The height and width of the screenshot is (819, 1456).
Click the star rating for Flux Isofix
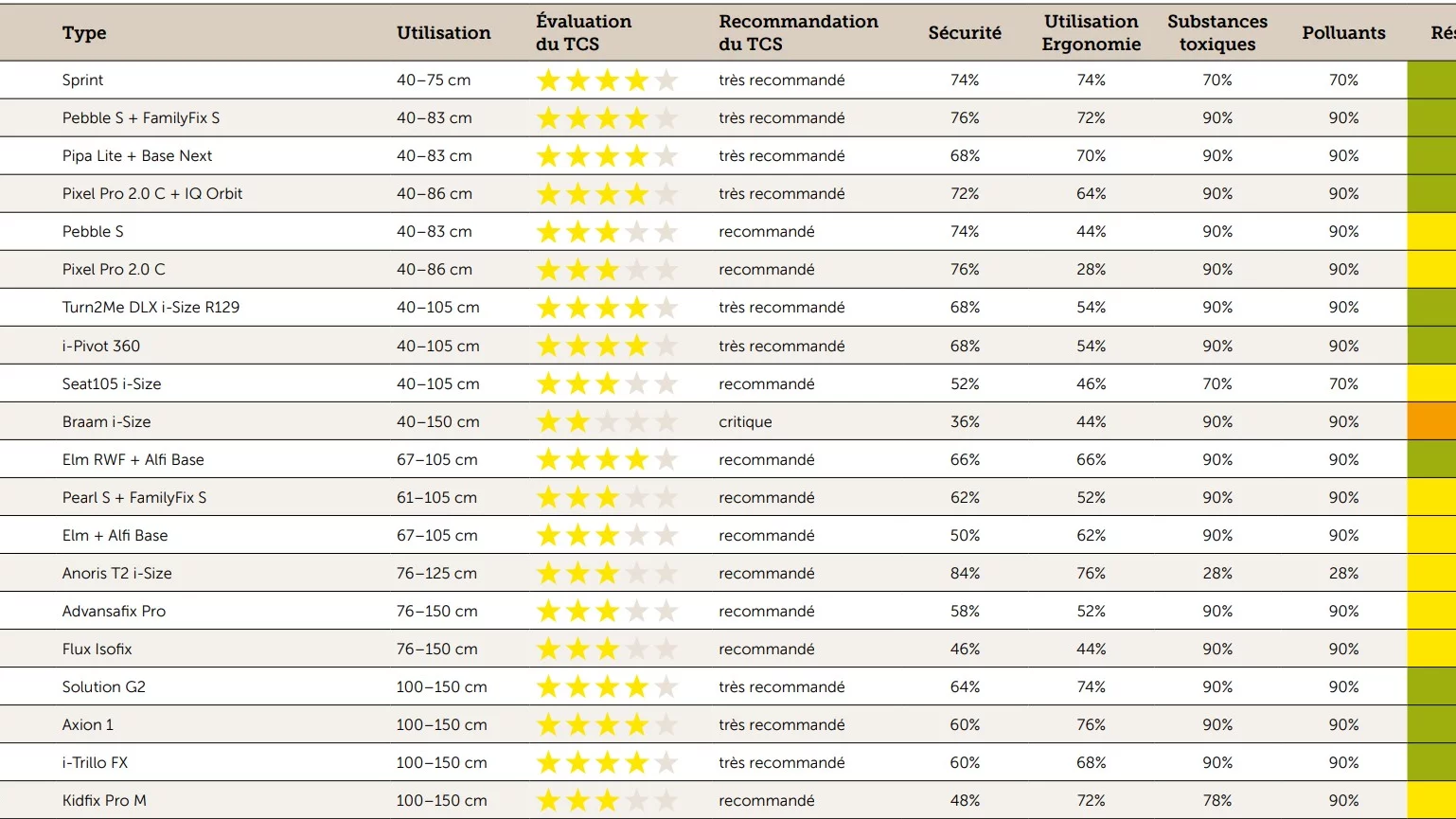click(607, 649)
